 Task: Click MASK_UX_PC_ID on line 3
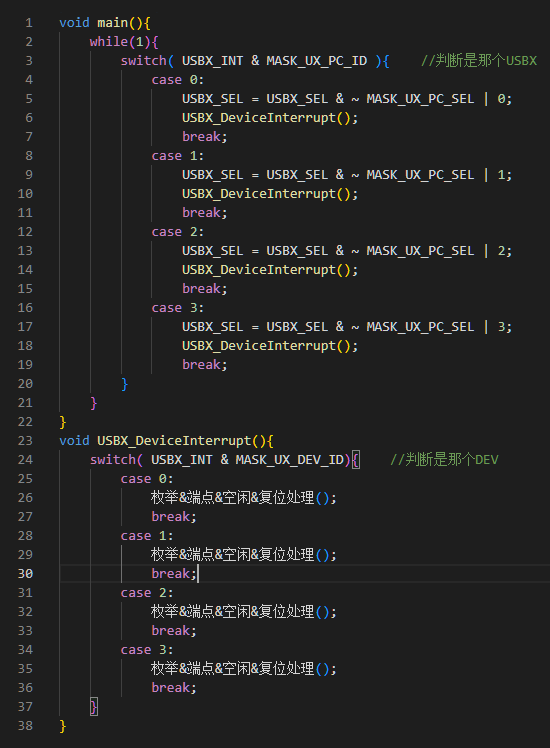tap(317, 61)
